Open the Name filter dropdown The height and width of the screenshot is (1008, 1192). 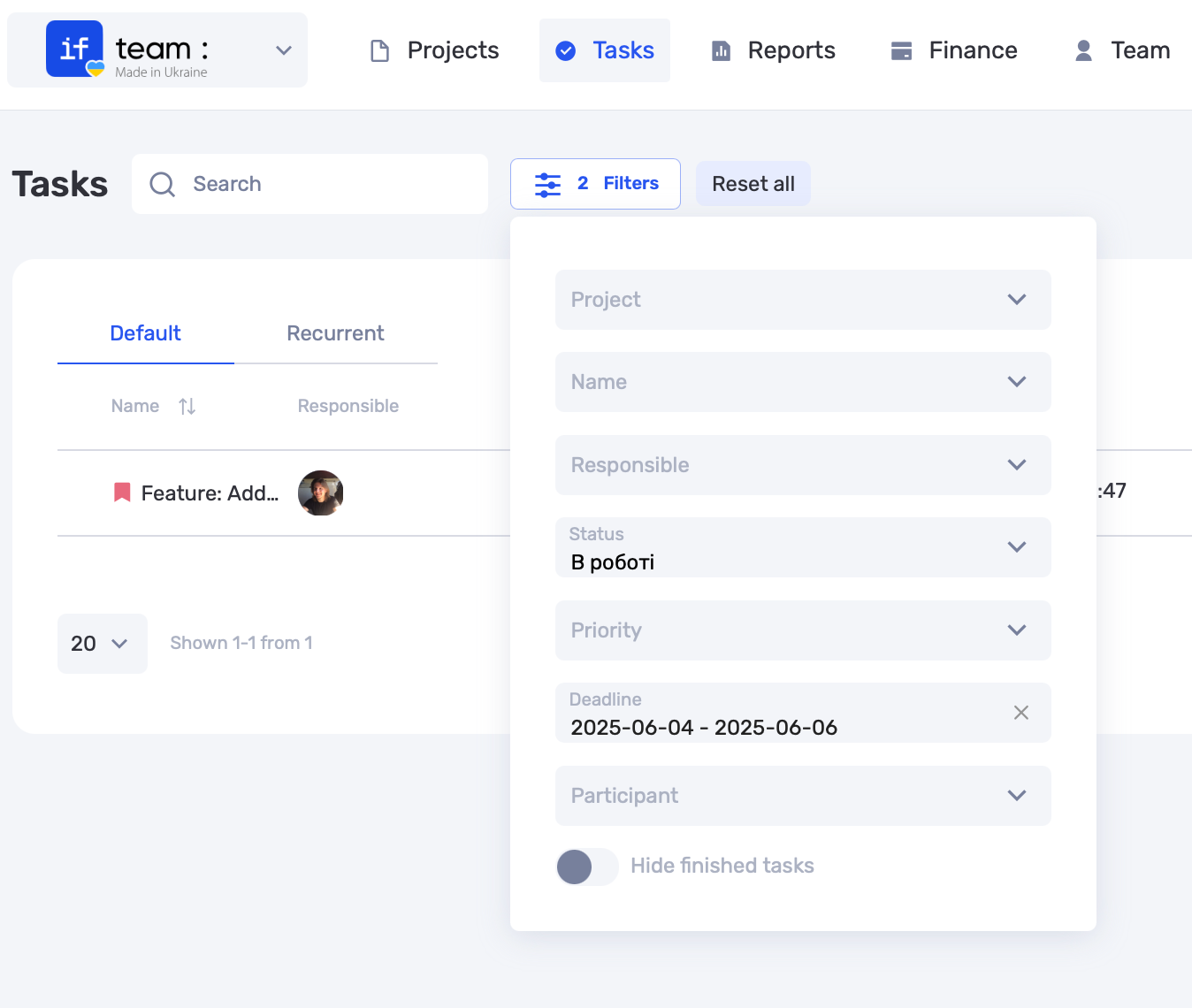[x=803, y=382]
